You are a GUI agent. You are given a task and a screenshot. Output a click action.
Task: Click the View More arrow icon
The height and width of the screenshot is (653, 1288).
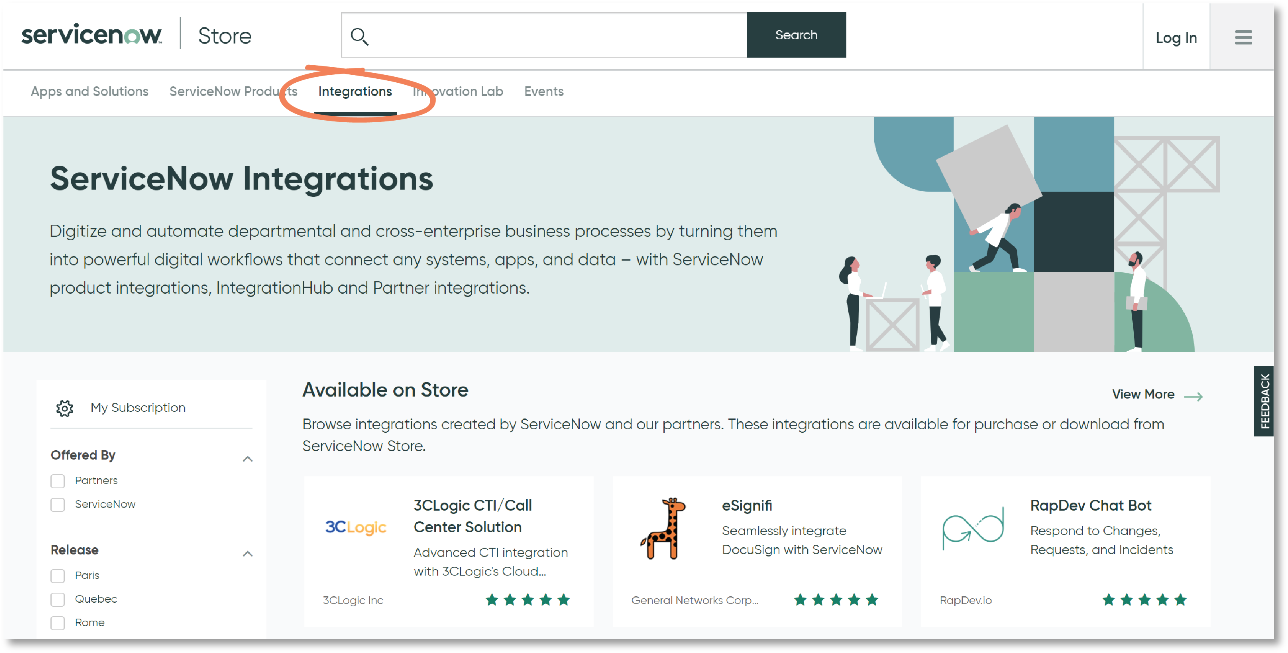[1193, 396]
